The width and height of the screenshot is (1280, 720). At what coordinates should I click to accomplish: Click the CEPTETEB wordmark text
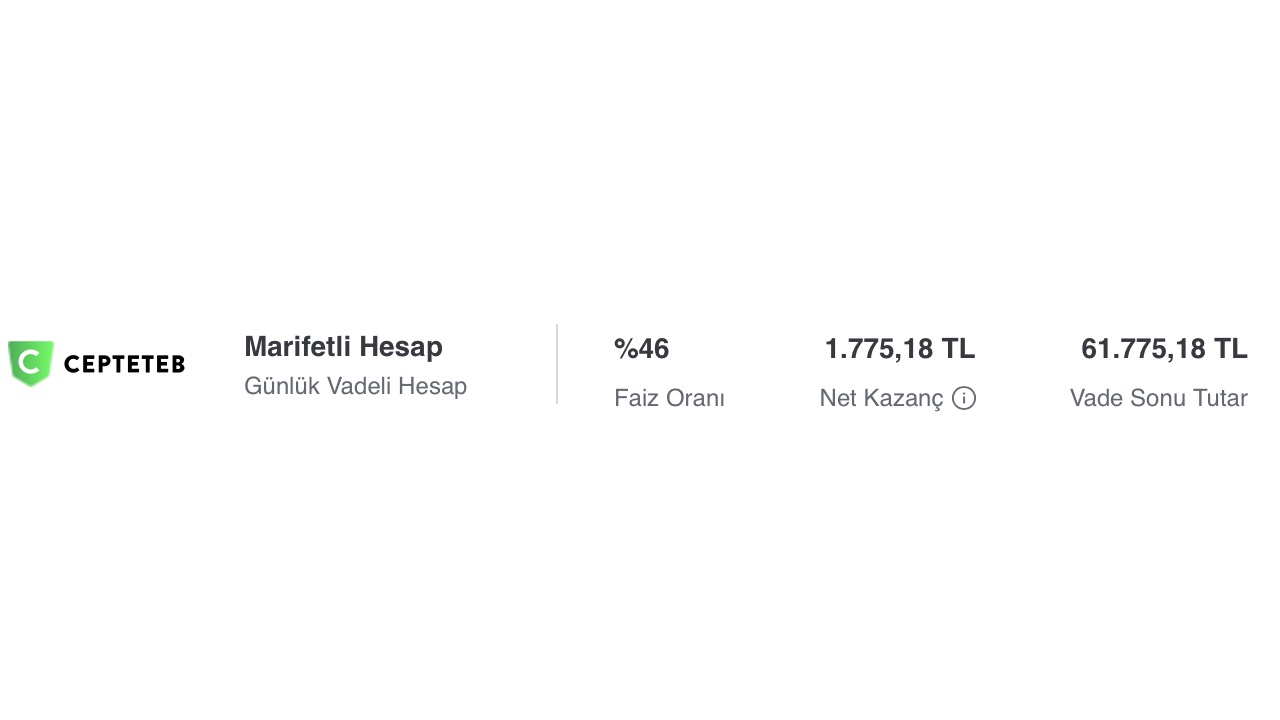(x=124, y=364)
